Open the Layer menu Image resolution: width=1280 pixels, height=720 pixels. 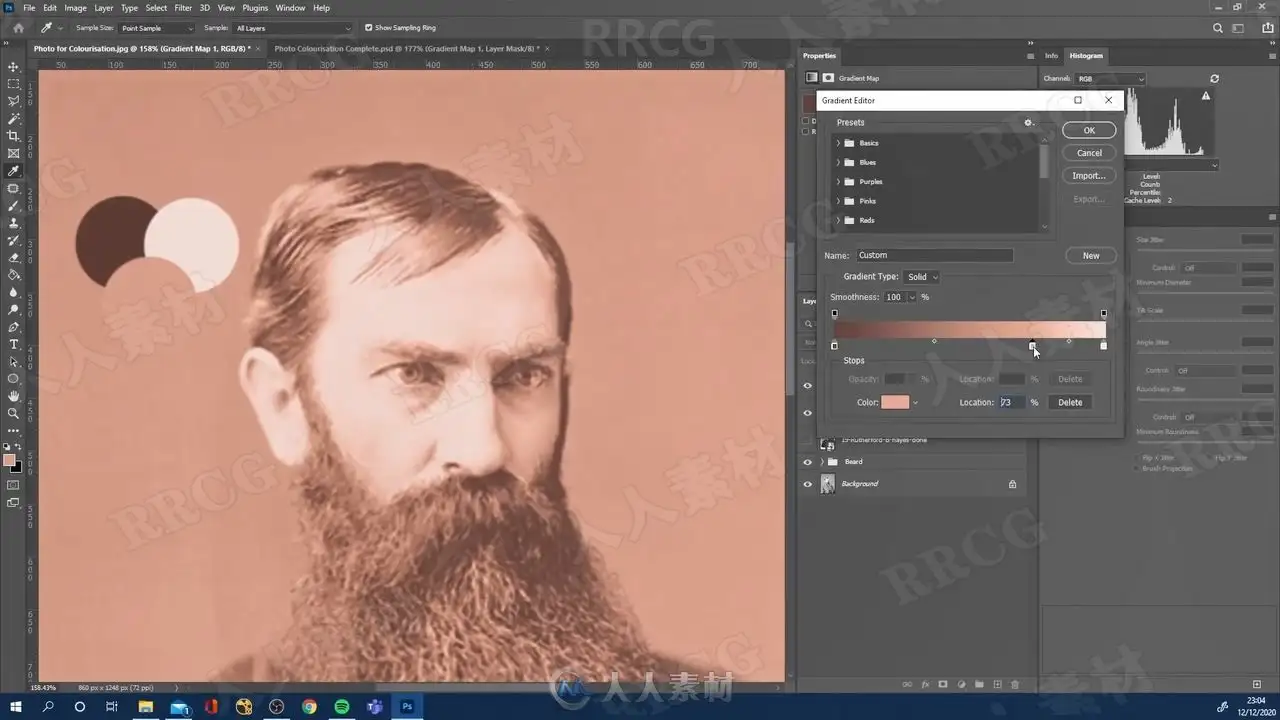click(104, 8)
